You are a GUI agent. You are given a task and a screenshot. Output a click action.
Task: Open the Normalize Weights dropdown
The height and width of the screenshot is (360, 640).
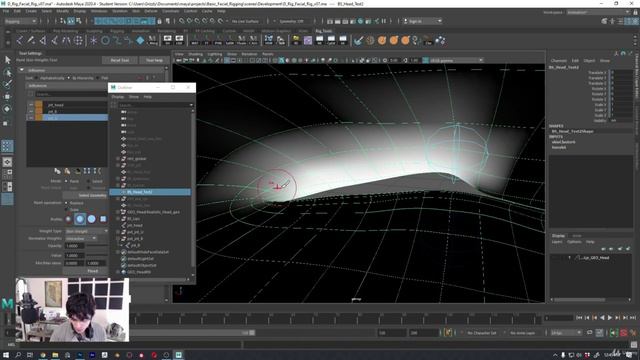pyautogui.click(x=81, y=238)
